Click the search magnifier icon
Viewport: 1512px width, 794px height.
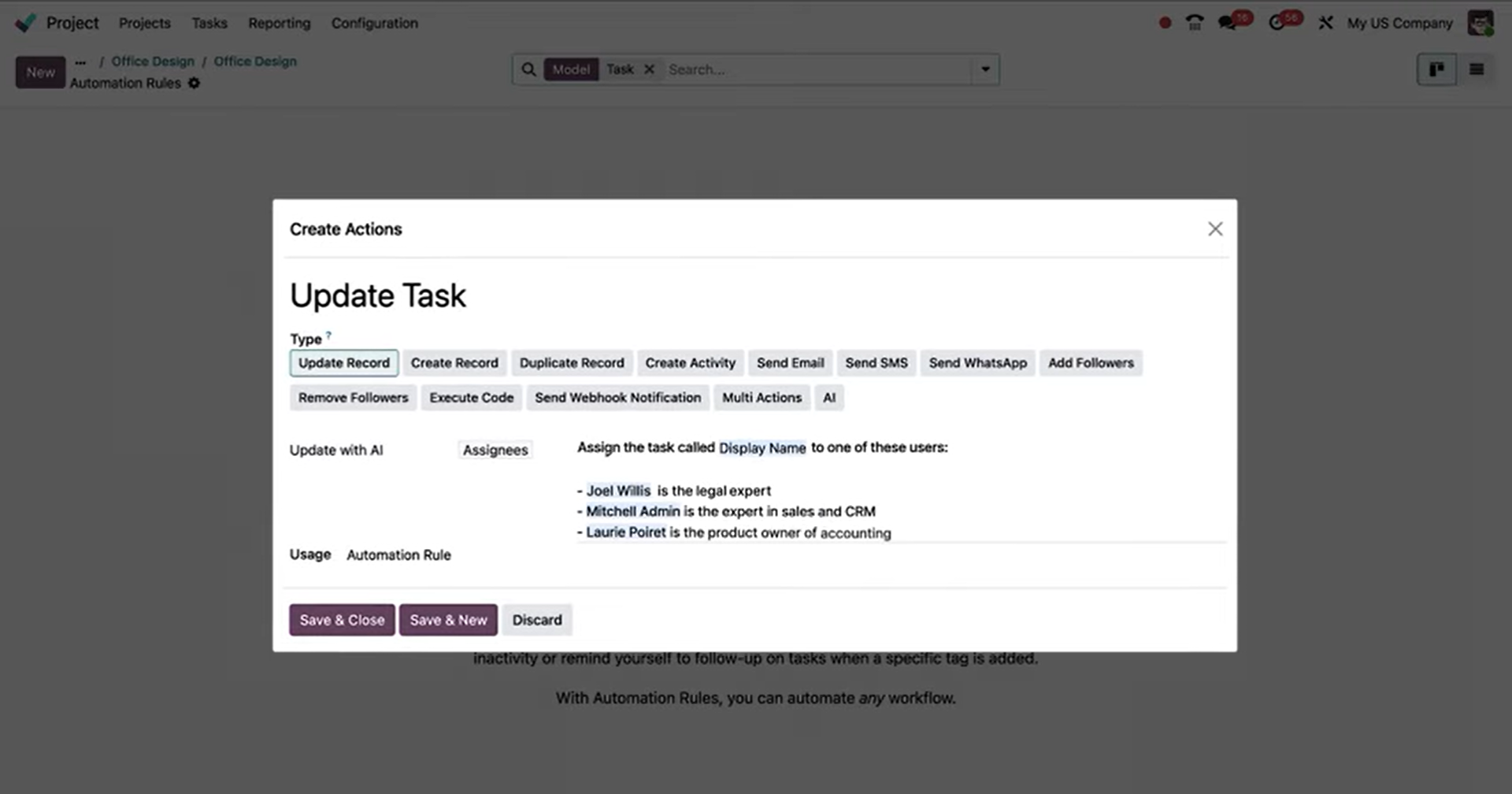529,69
